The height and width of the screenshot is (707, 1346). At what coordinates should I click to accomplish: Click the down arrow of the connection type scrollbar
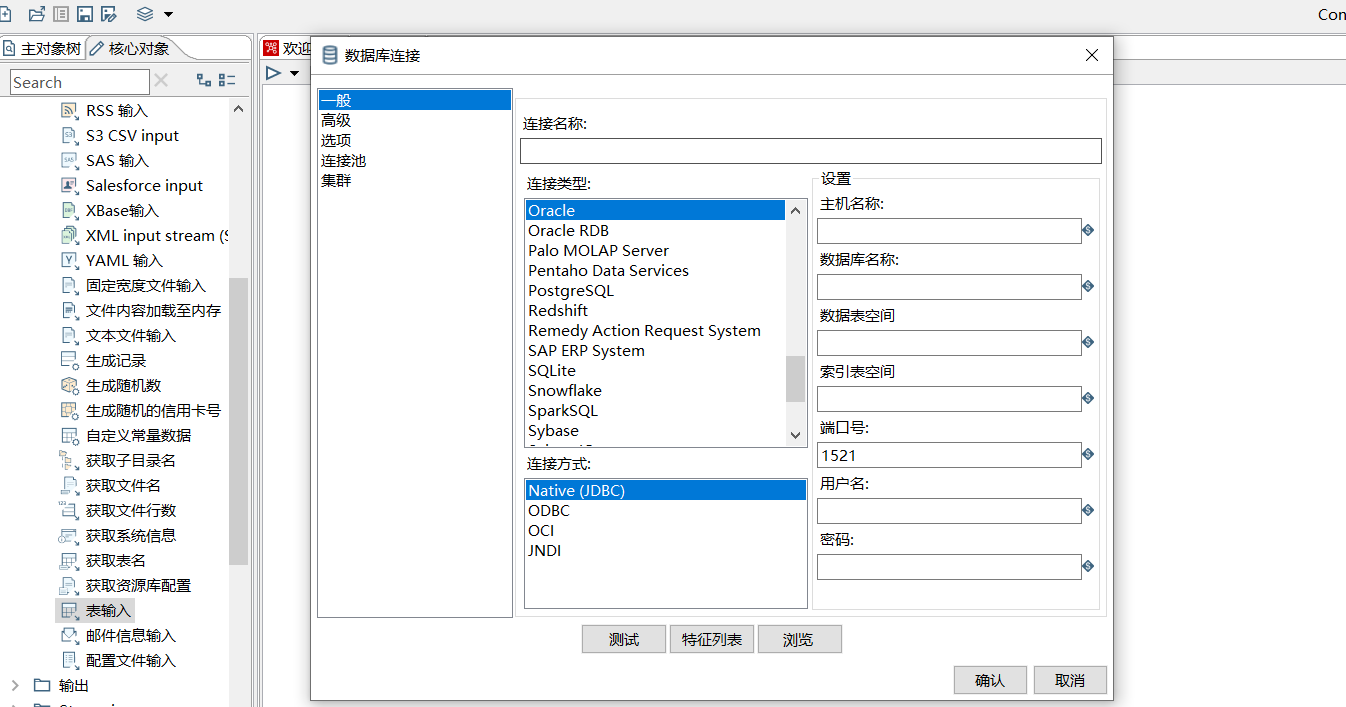point(794,434)
